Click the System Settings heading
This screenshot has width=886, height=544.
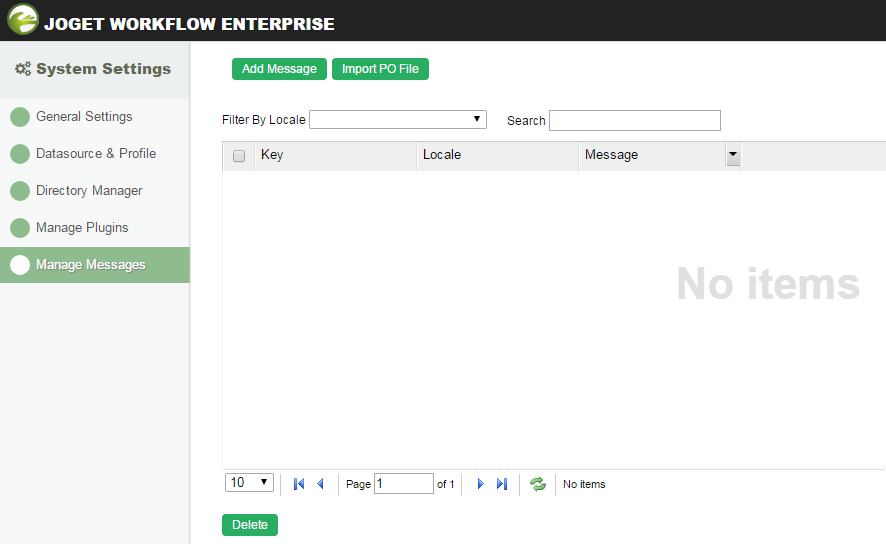click(103, 69)
